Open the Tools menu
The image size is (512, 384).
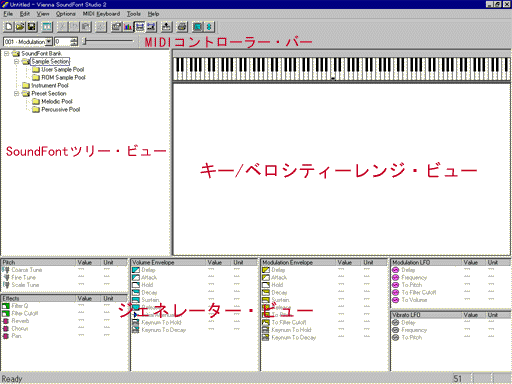point(134,14)
